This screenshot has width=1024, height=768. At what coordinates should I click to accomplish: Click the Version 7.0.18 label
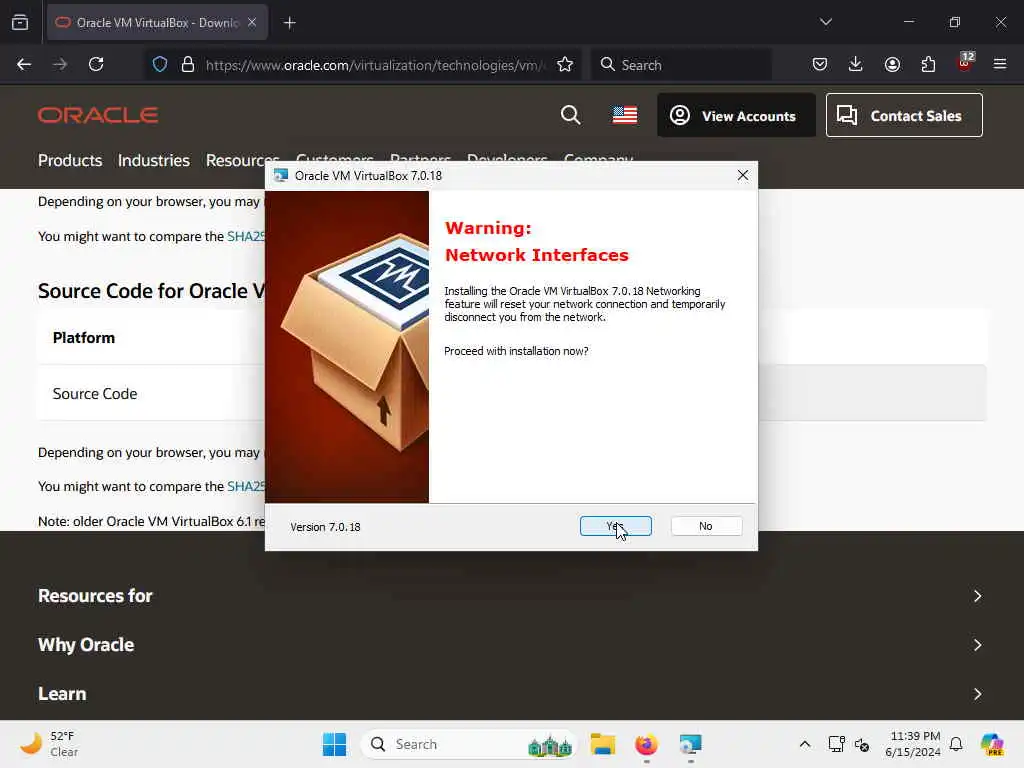point(325,527)
